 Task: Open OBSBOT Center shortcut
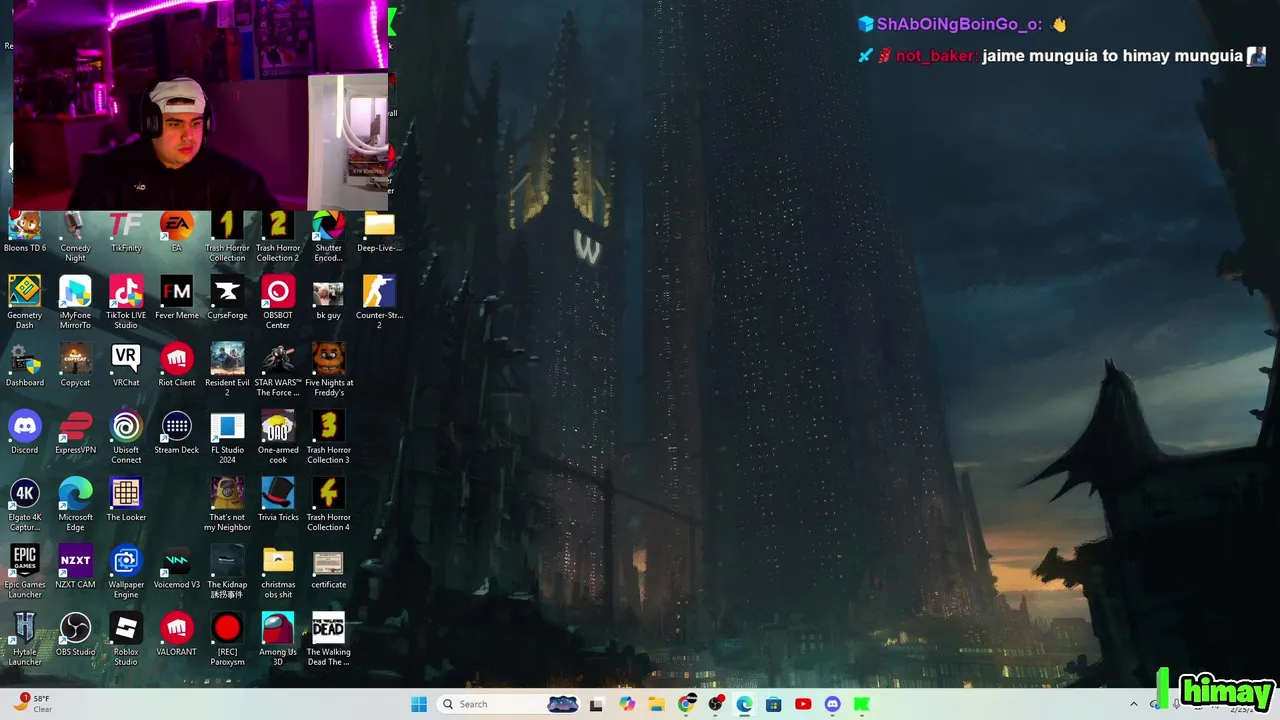pyautogui.click(x=278, y=303)
